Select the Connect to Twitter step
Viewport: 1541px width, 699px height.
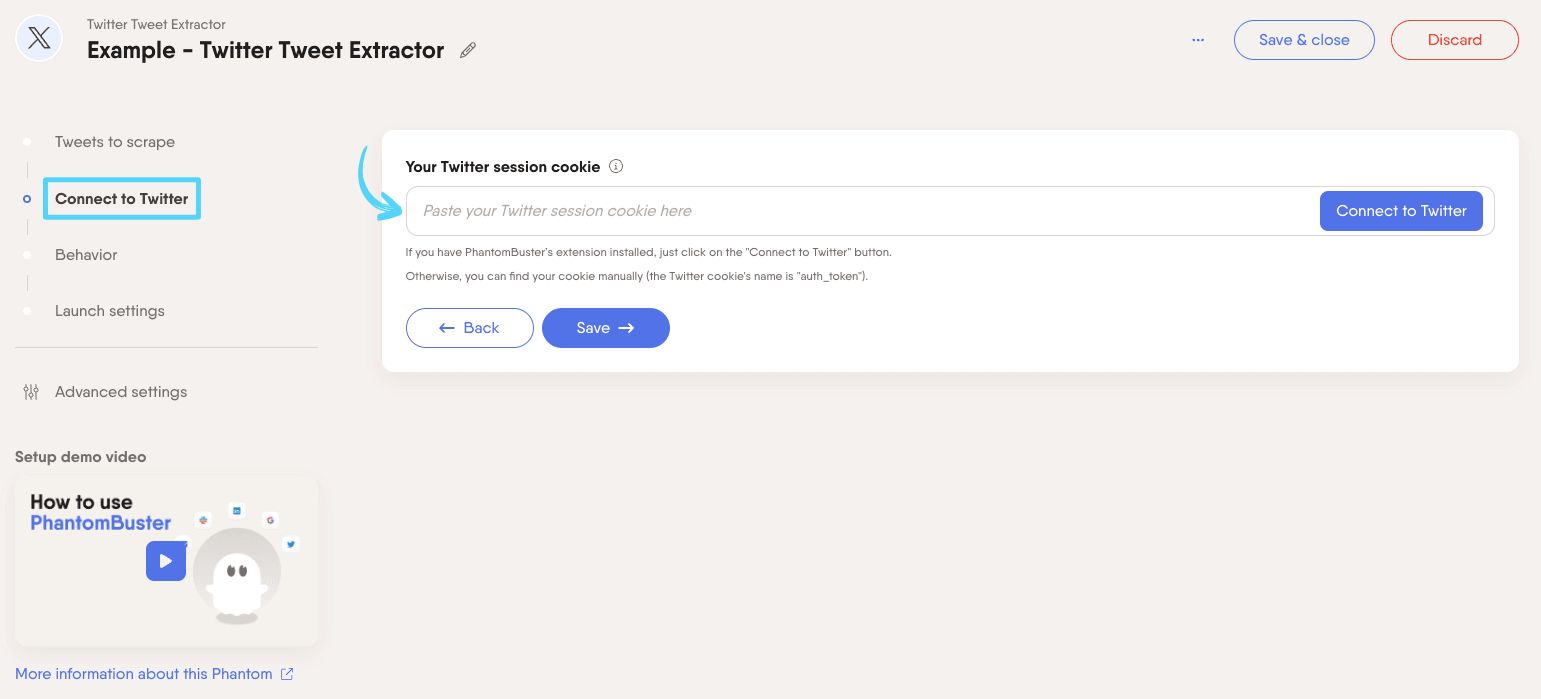click(x=122, y=199)
